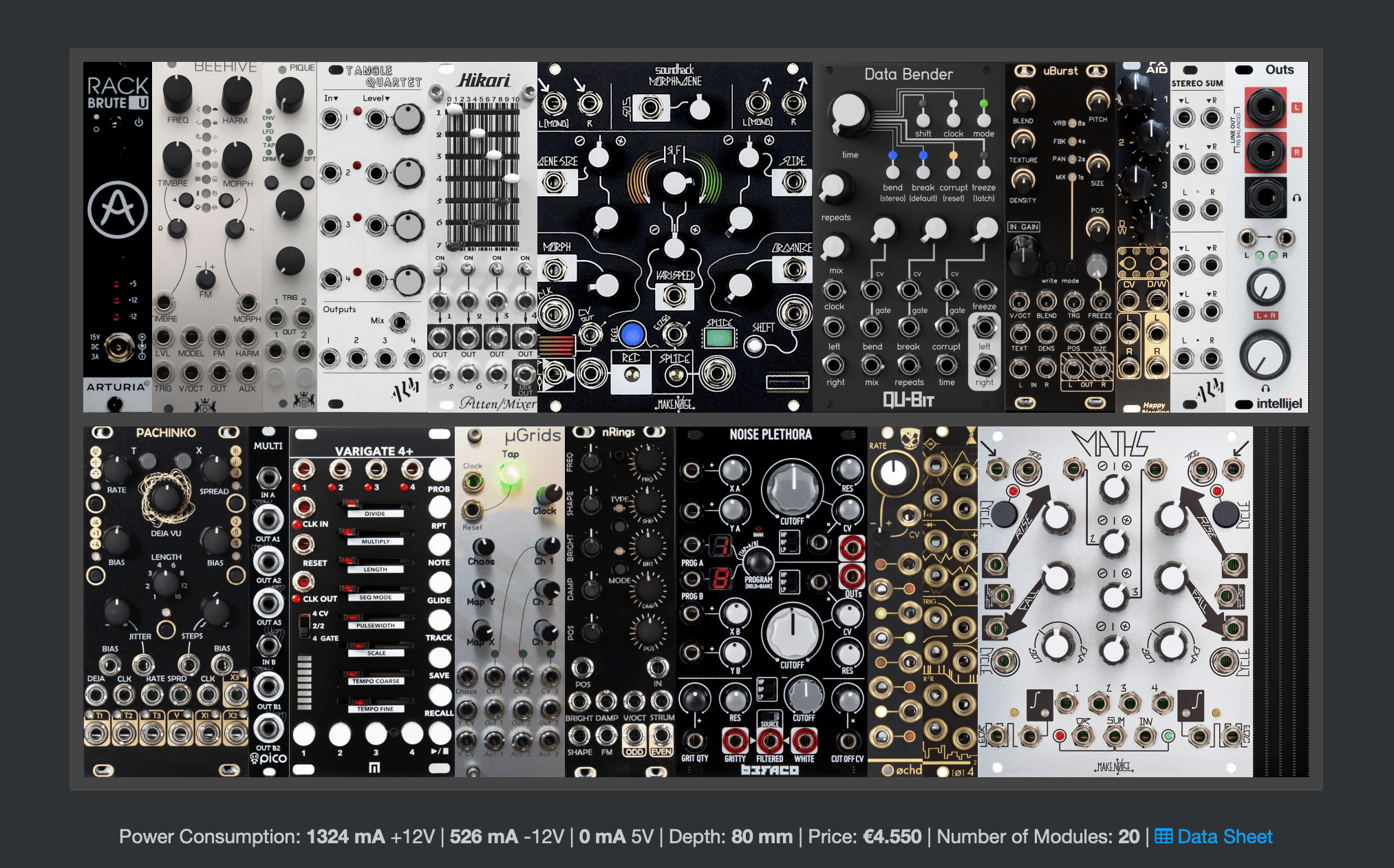Toggle the power symbol on RackBrute

click(139, 122)
